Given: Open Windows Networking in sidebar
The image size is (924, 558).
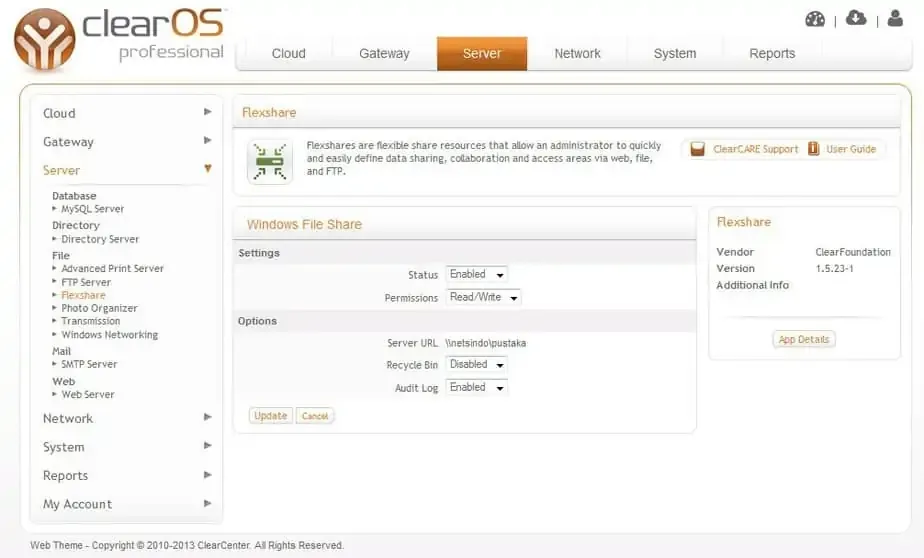Looking at the screenshot, I should [109, 335].
